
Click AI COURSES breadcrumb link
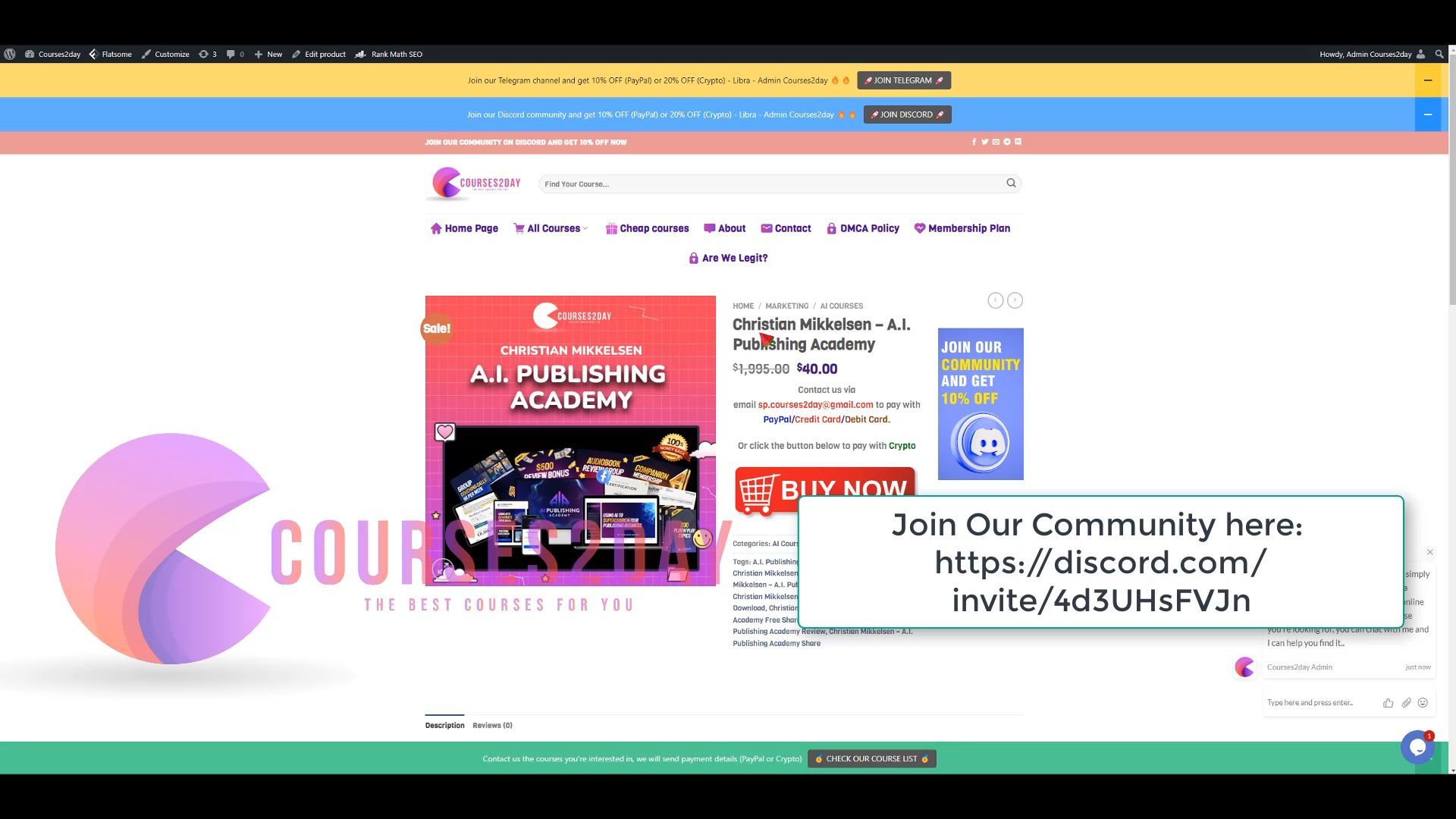click(x=842, y=306)
